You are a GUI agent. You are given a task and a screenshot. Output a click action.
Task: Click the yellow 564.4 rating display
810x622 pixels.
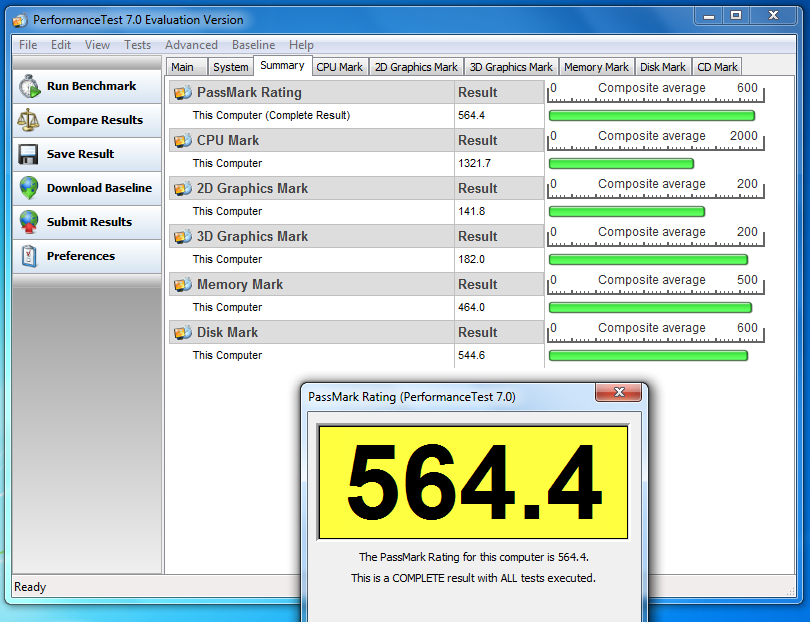(473, 483)
